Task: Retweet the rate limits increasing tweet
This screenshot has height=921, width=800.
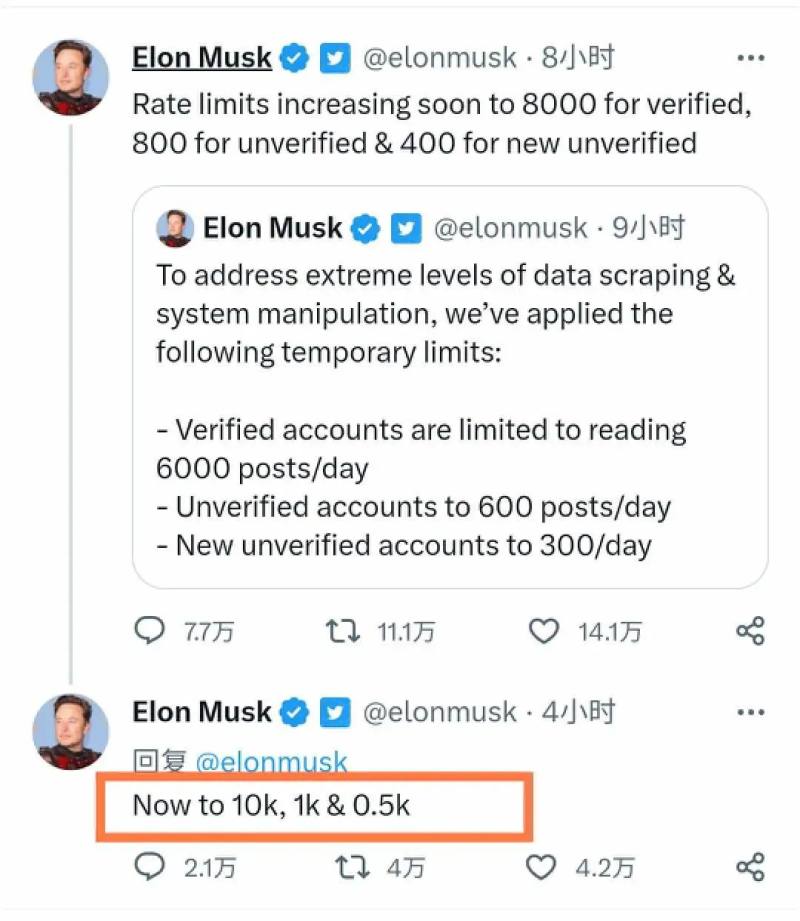Action: [343, 631]
